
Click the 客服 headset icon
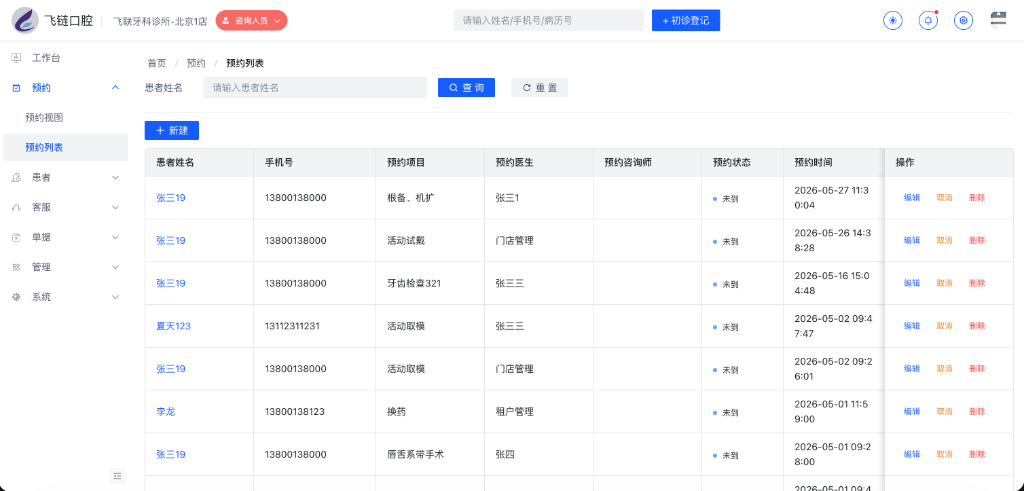pyautogui.click(x=16, y=208)
